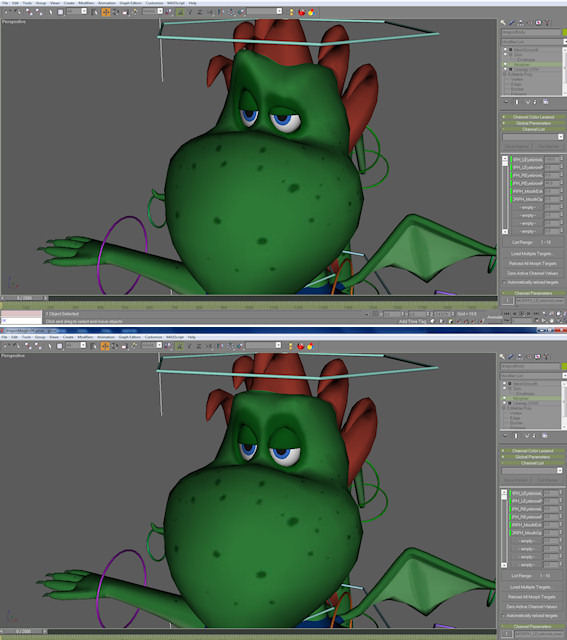This screenshot has height=640, width=567.
Task: Select the Move tool in upper window toolbar
Action: [x=106, y=12]
